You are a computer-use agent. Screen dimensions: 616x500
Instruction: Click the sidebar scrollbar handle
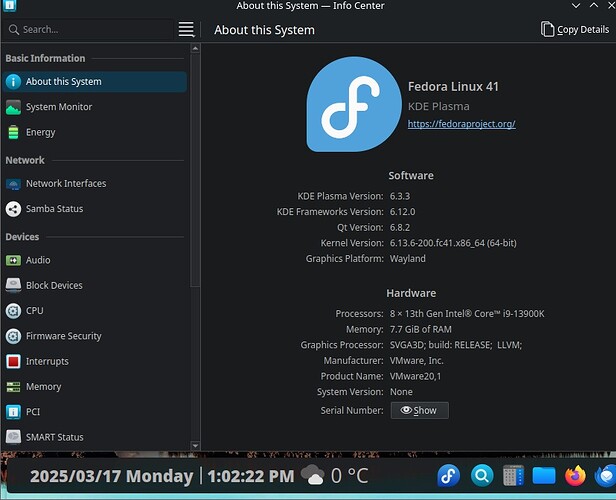195,171
